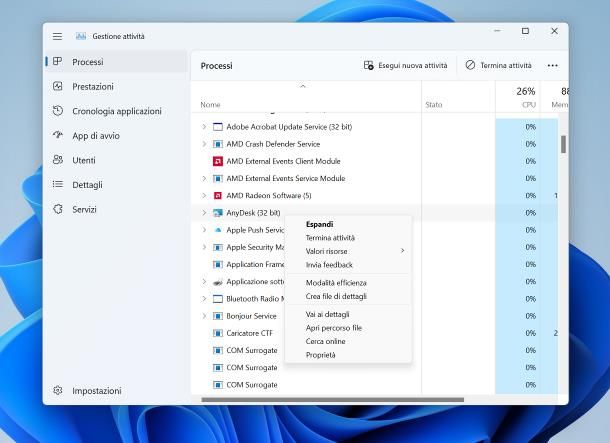Click the Adobe Acrobat Update Service icon
The width and height of the screenshot is (610, 443).
pos(218,127)
